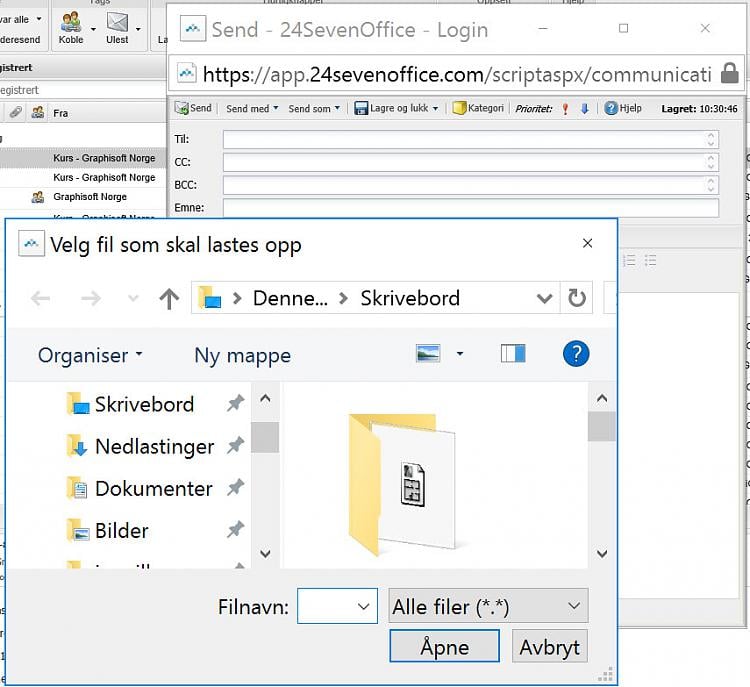
Task: Click Skrivebord breadcrumb in path bar
Action: coord(410,298)
